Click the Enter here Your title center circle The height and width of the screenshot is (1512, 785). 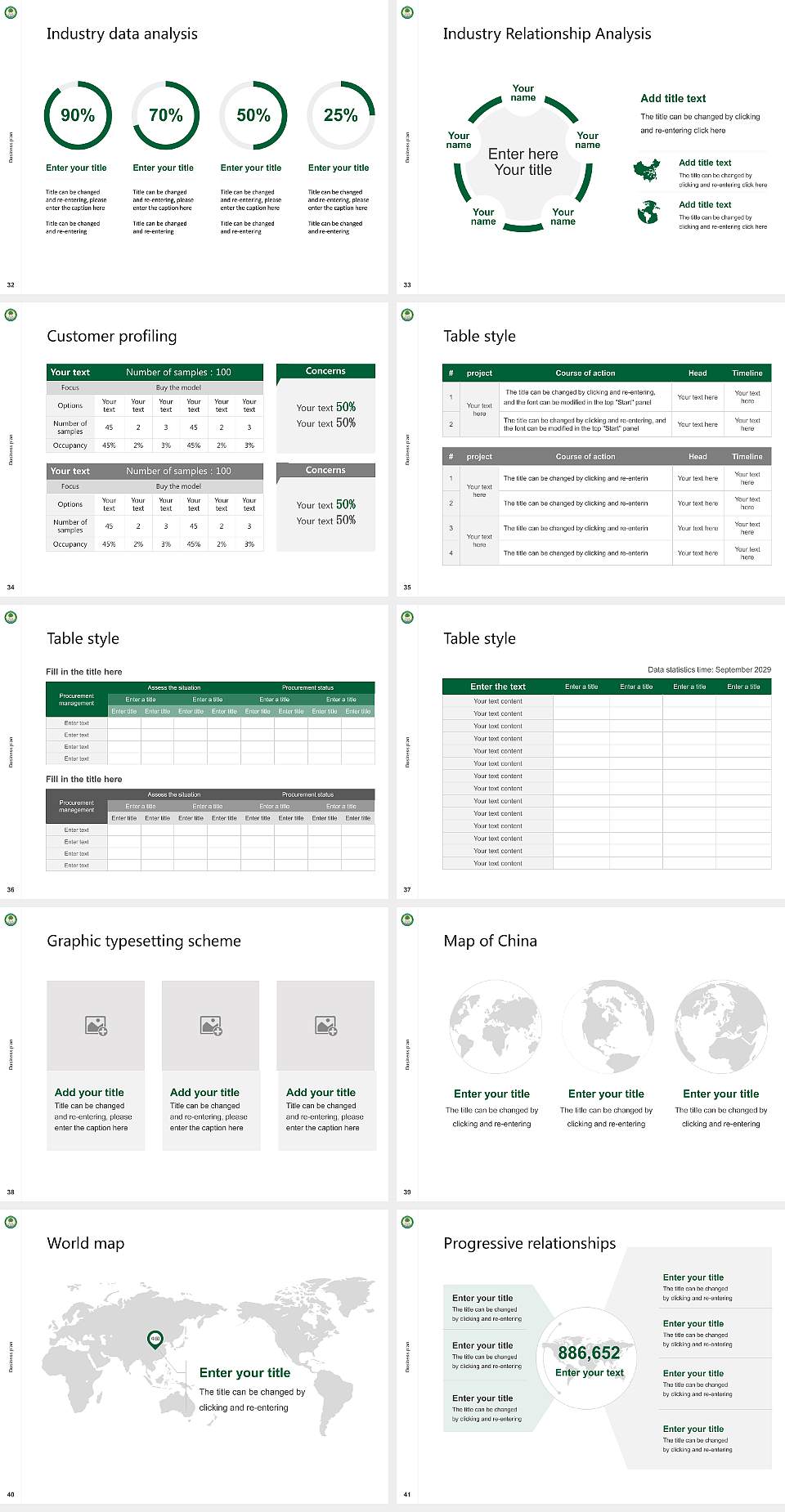click(x=523, y=162)
